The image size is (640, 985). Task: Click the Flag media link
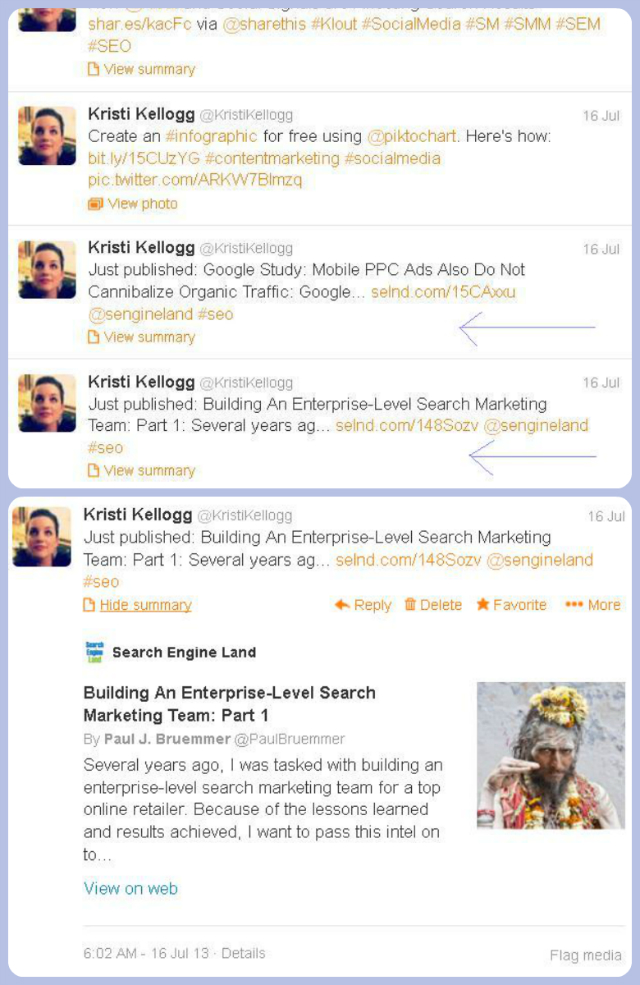[585, 955]
